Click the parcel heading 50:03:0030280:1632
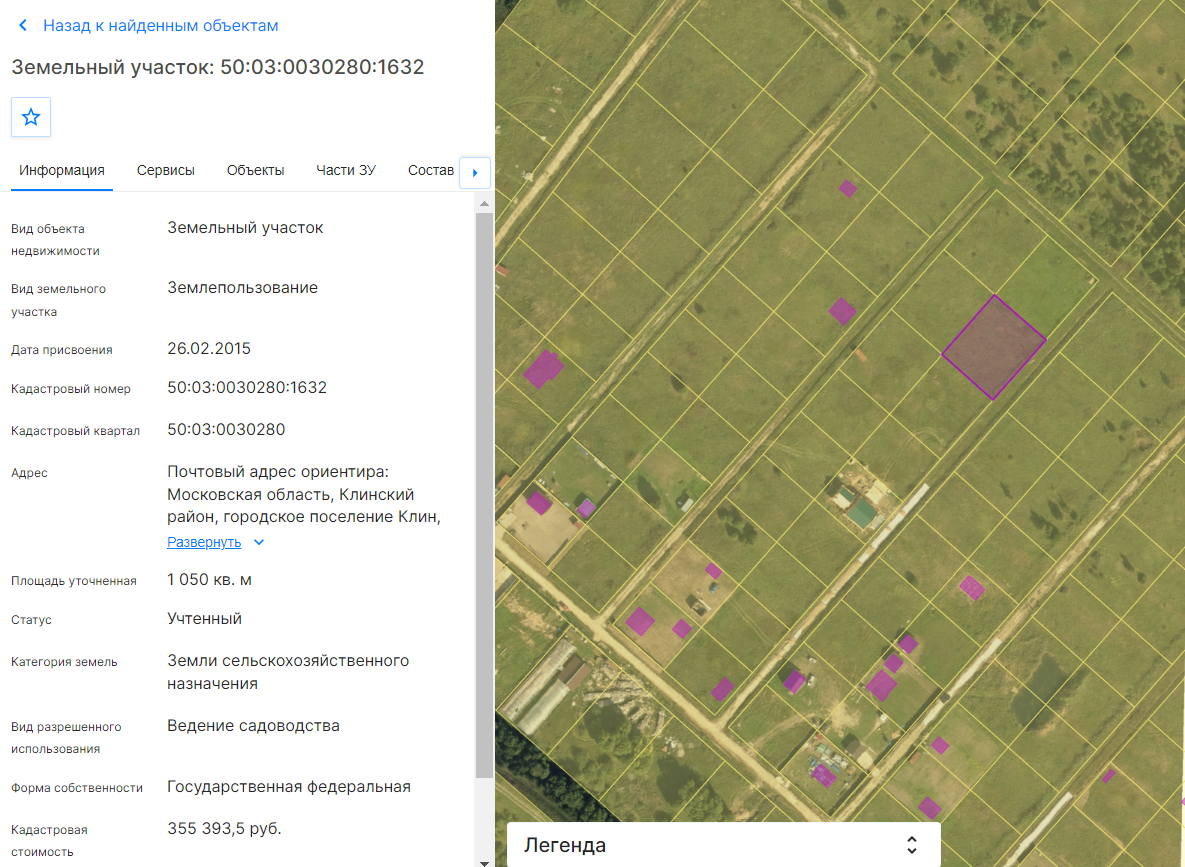Screen dimensions: 1185x867 (218, 67)
